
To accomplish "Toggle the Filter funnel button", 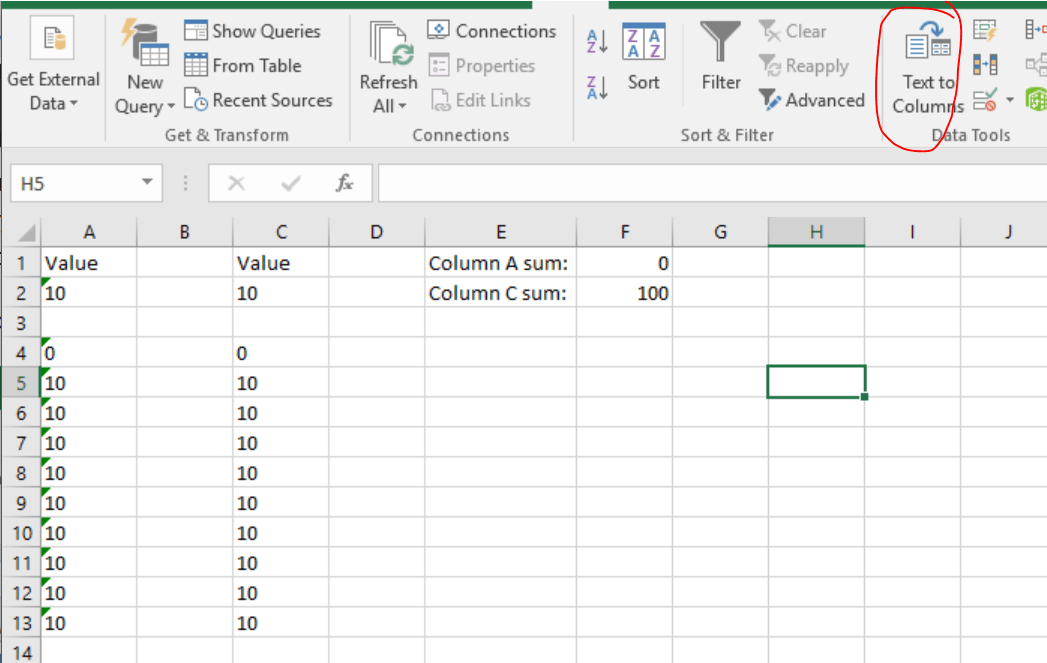I will click(720, 60).
